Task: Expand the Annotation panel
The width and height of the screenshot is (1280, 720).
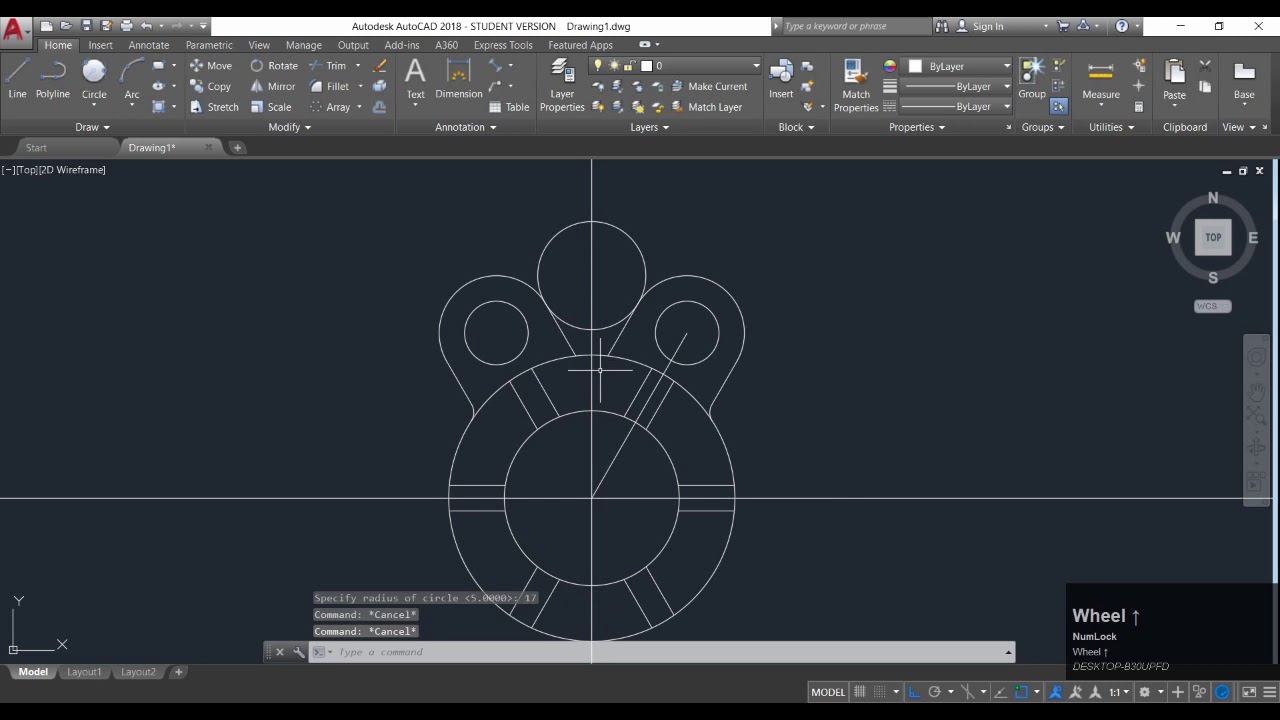Action: (x=466, y=127)
